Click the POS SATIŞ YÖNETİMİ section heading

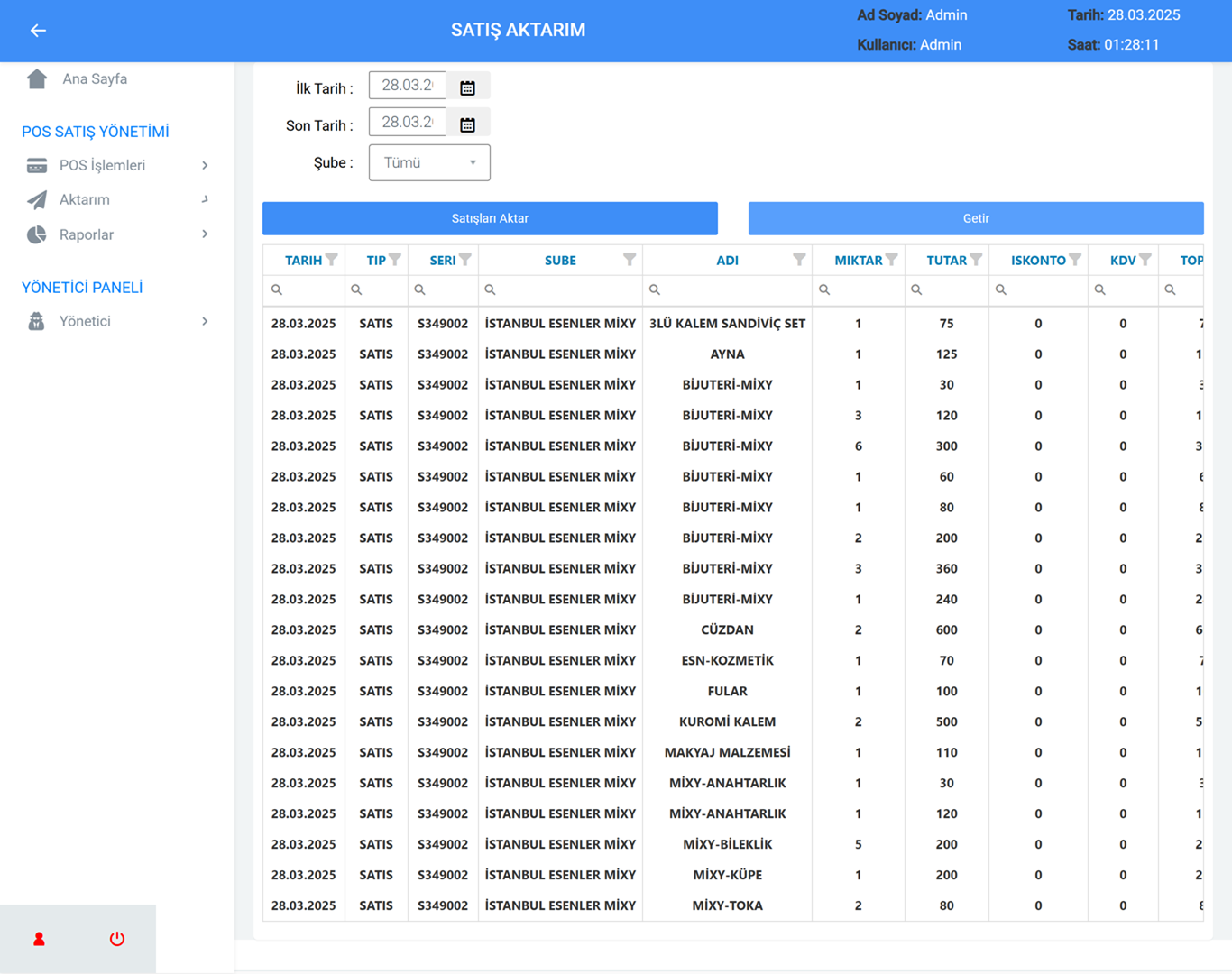(96, 132)
